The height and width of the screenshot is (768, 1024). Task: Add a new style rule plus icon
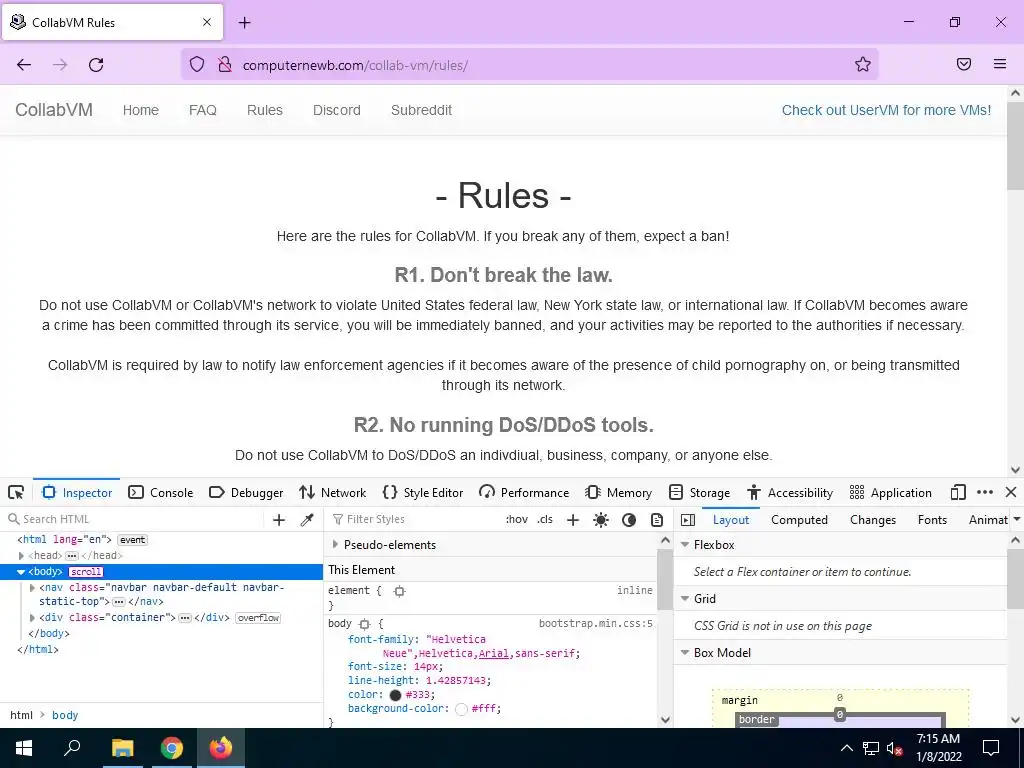(x=573, y=520)
